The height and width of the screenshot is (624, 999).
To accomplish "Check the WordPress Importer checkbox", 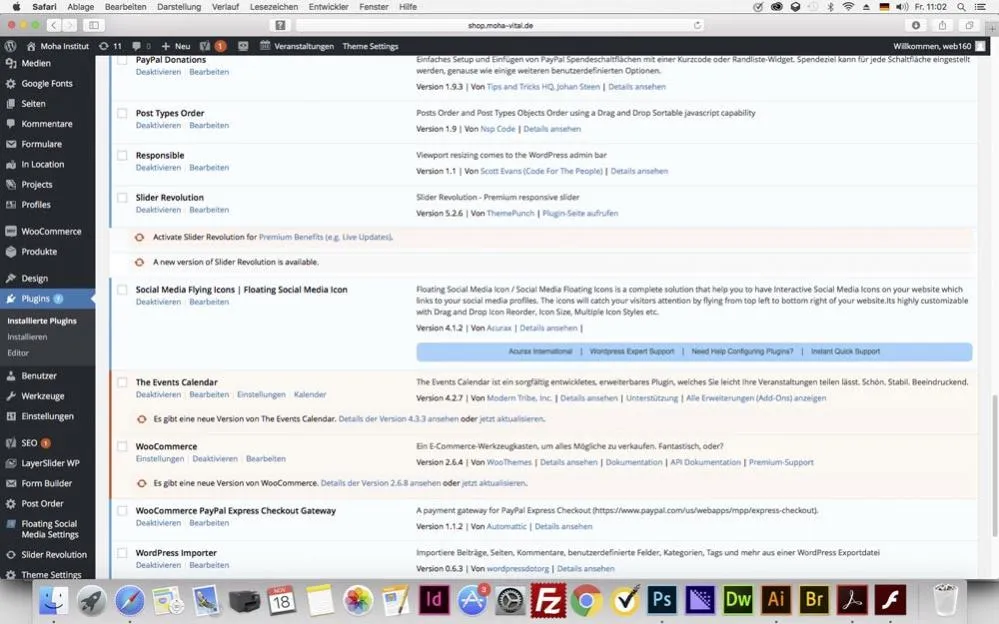I will 122,553.
